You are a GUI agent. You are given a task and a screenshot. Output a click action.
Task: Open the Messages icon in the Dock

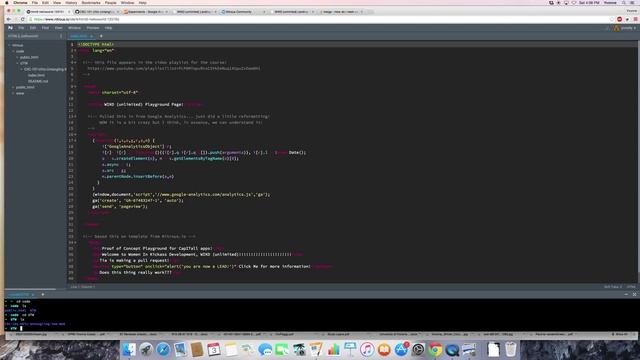(x=265, y=350)
